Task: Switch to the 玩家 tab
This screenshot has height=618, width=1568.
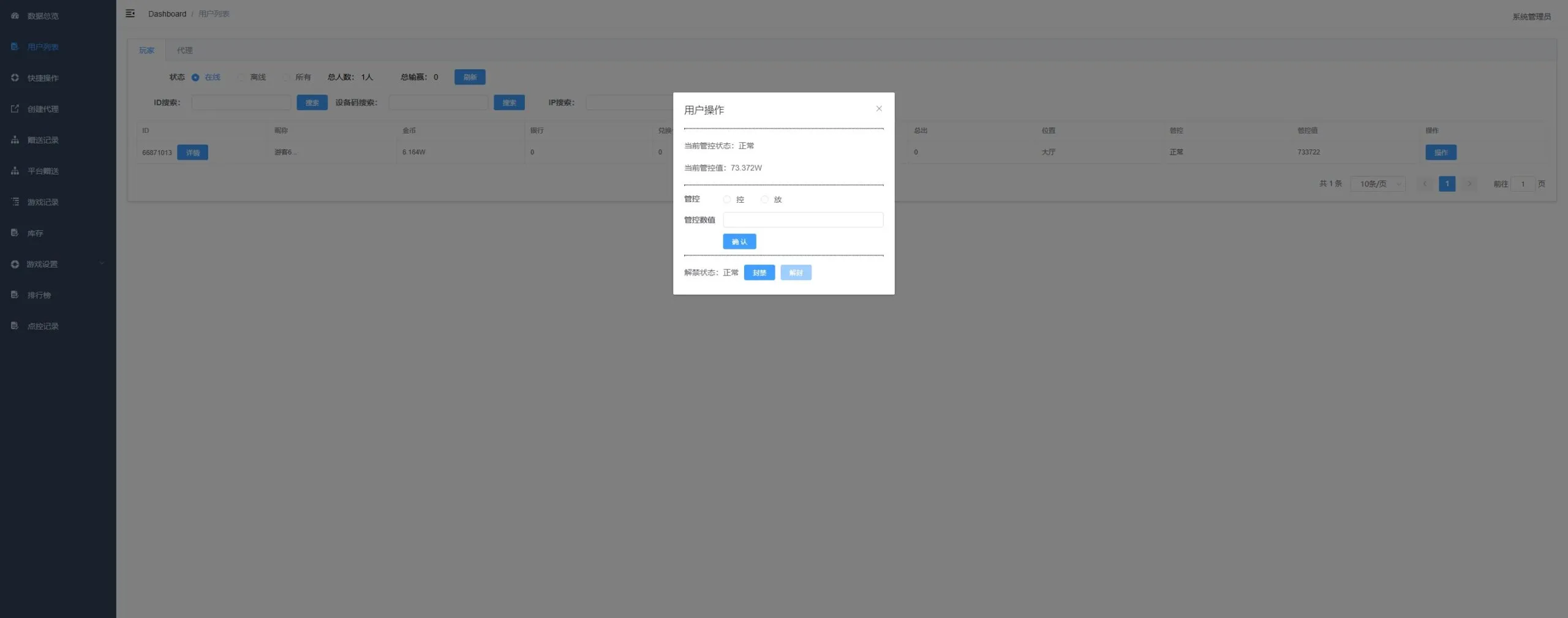Action: point(146,50)
